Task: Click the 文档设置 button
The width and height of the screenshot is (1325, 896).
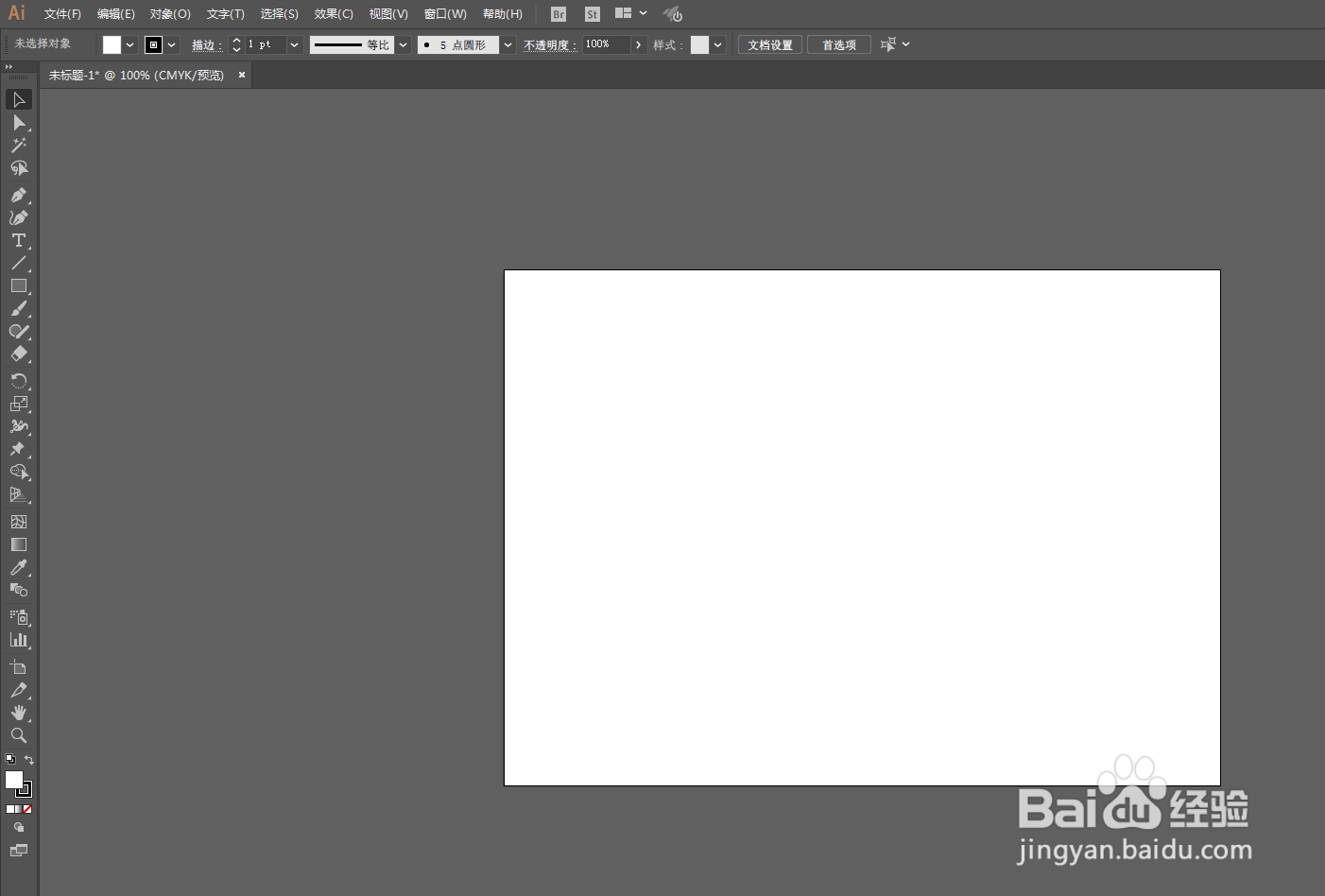Action: click(x=770, y=44)
